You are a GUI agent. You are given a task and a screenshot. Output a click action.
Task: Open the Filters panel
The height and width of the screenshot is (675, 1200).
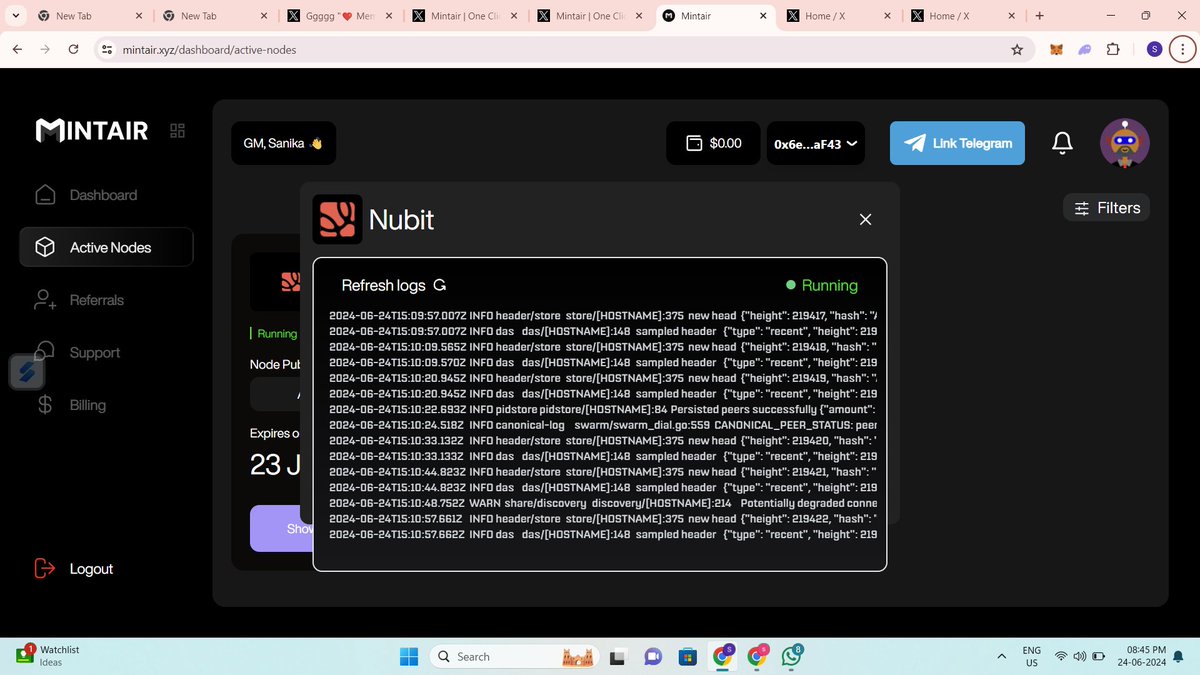[1106, 208]
